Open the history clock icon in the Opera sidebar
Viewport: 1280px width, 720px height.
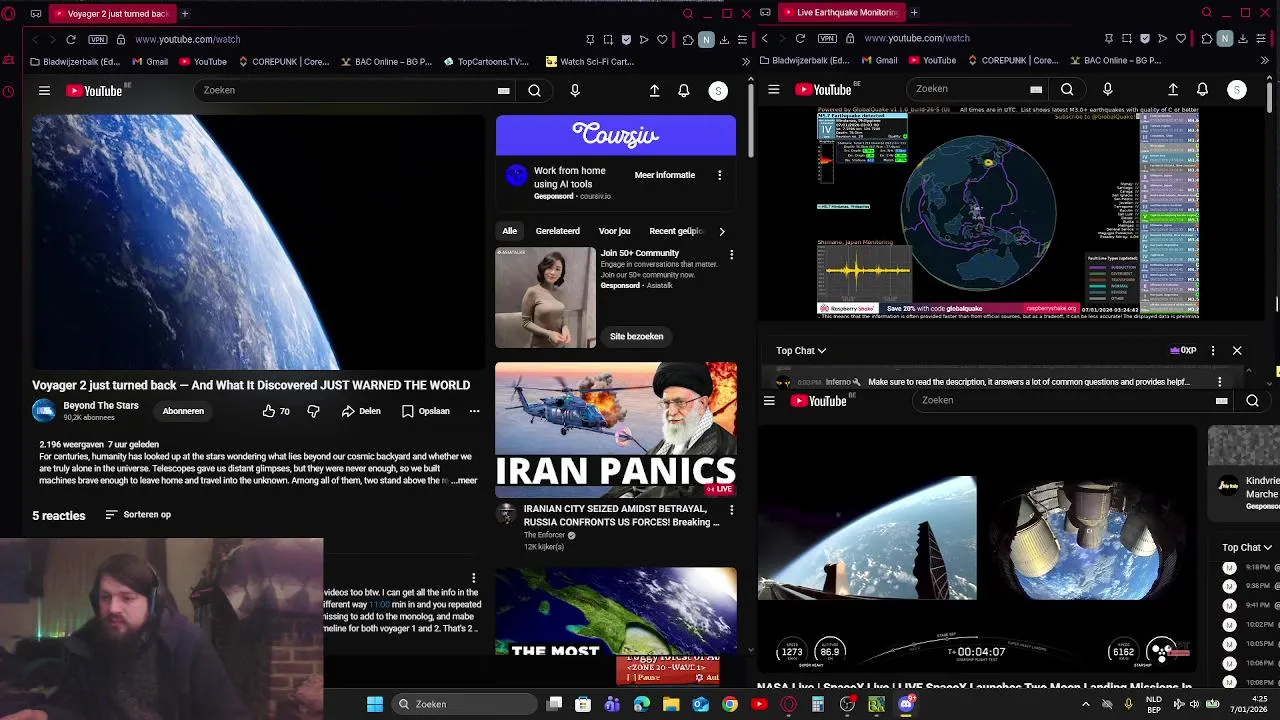pos(9,92)
